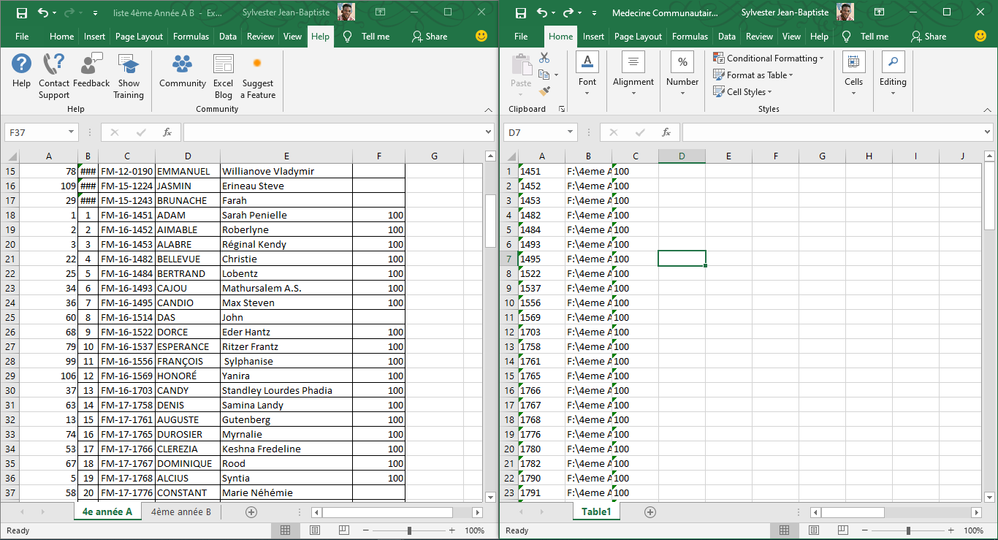Viewport: 998px width, 540px height.
Task: Click Copy icon in Clipboard group
Action: tap(544, 75)
